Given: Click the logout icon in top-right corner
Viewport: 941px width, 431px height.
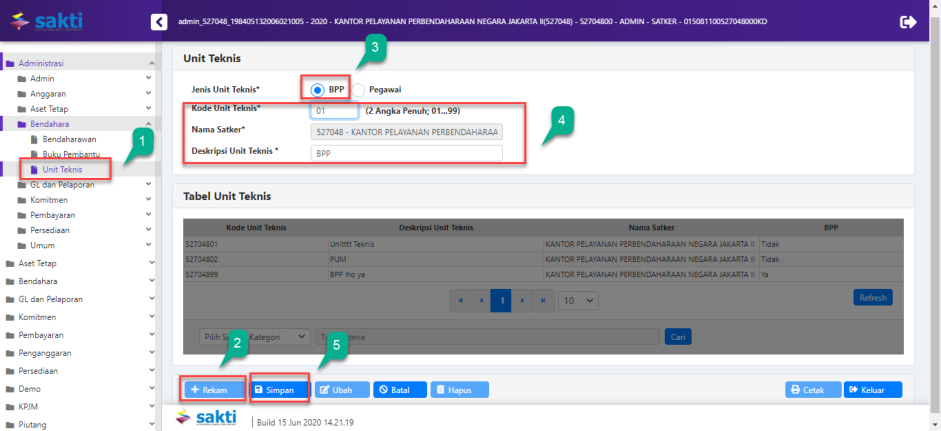Looking at the screenshot, I should [908, 21].
